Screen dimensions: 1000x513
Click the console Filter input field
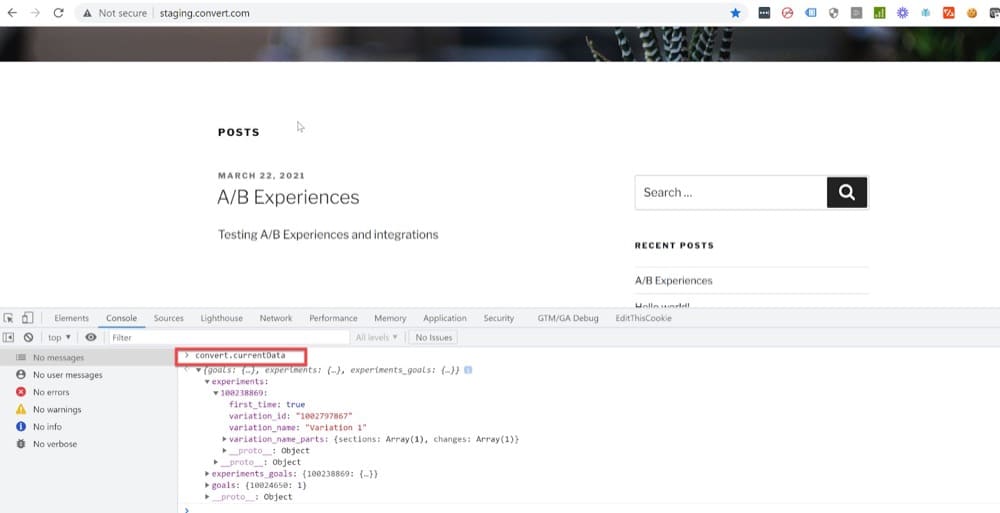228,338
